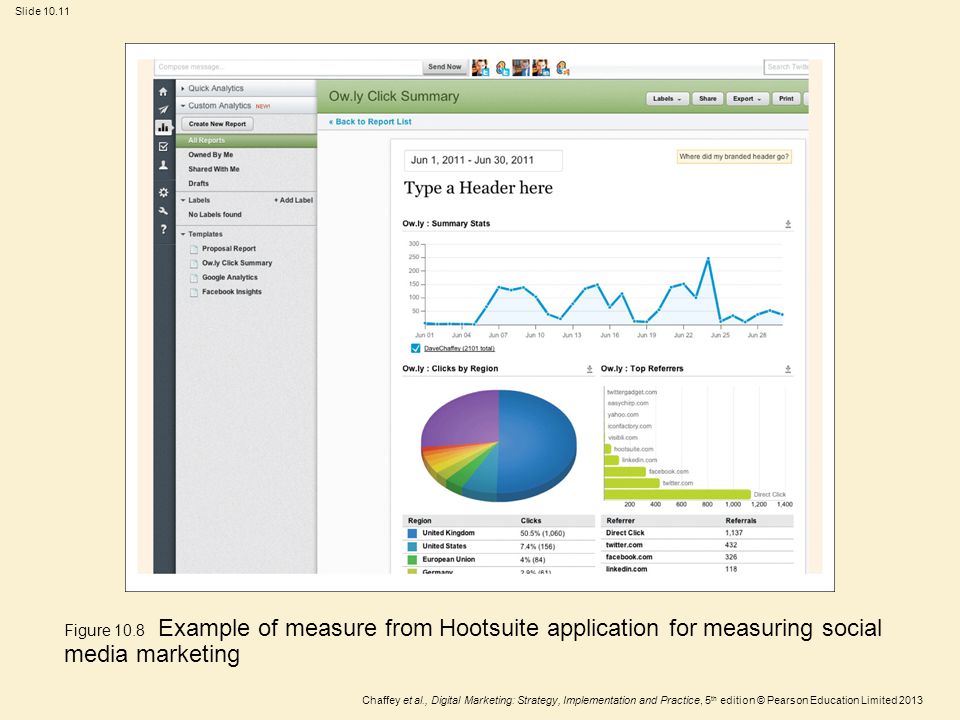The image size is (960, 720).
Task: Click the date range Jun 1 - Jun 30 field
Action: click(x=482, y=160)
